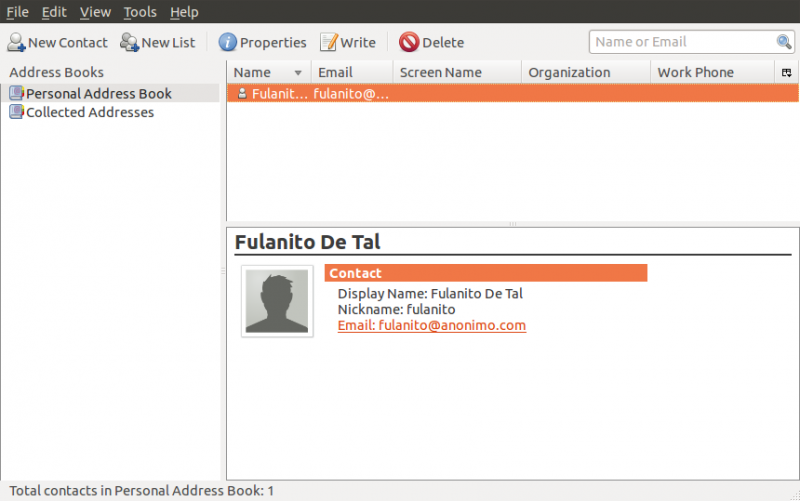The width and height of the screenshot is (800, 501).
Task: Sort by the Screen Name column
Action: pyautogui.click(x=458, y=72)
